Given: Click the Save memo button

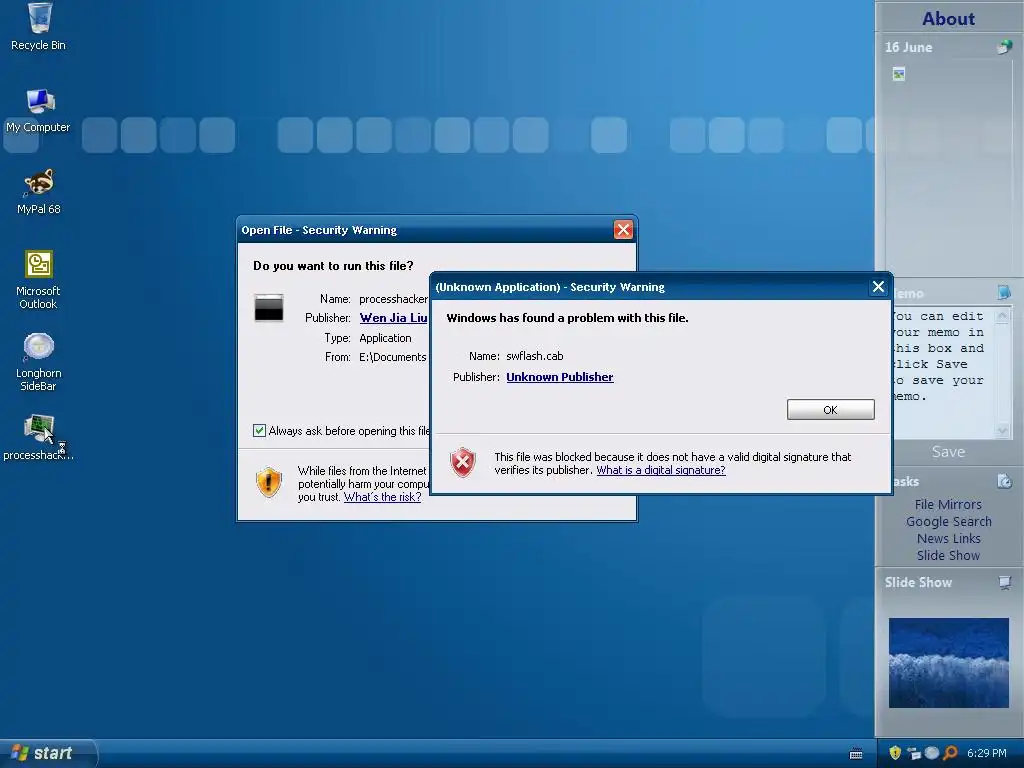Looking at the screenshot, I should [x=948, y=451].
